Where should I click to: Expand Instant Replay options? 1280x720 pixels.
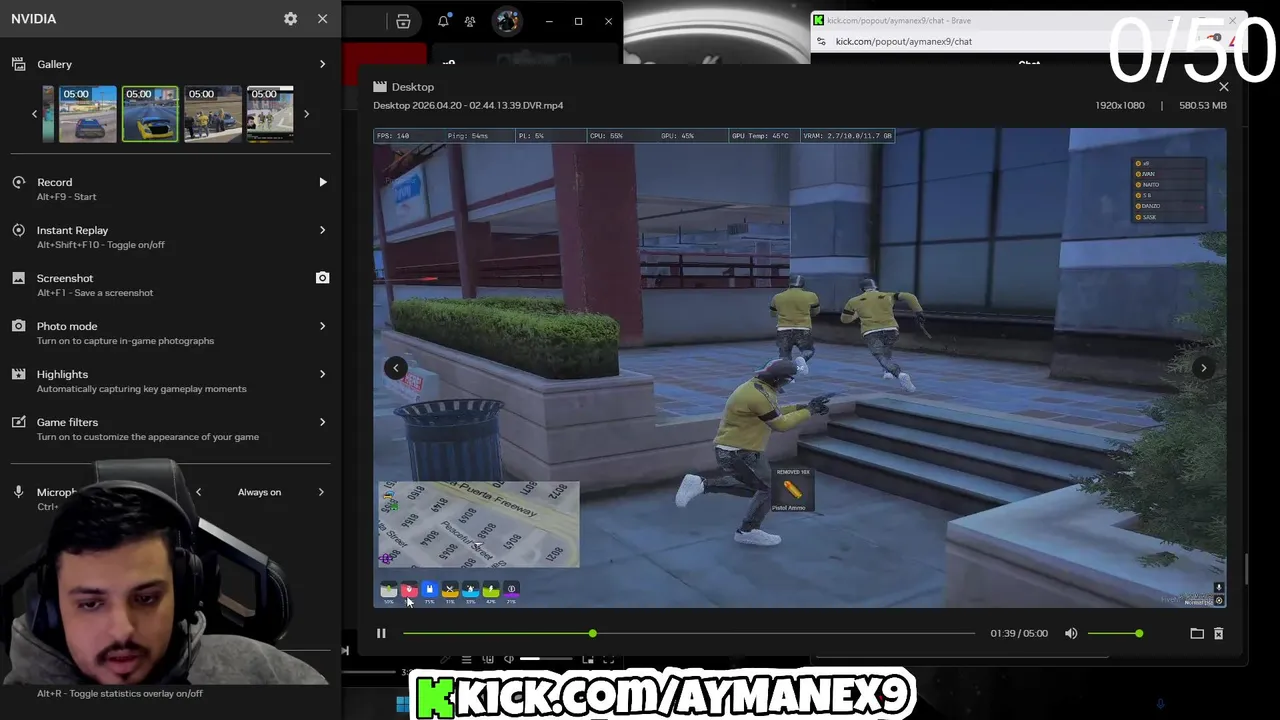[x=322, y=230]
